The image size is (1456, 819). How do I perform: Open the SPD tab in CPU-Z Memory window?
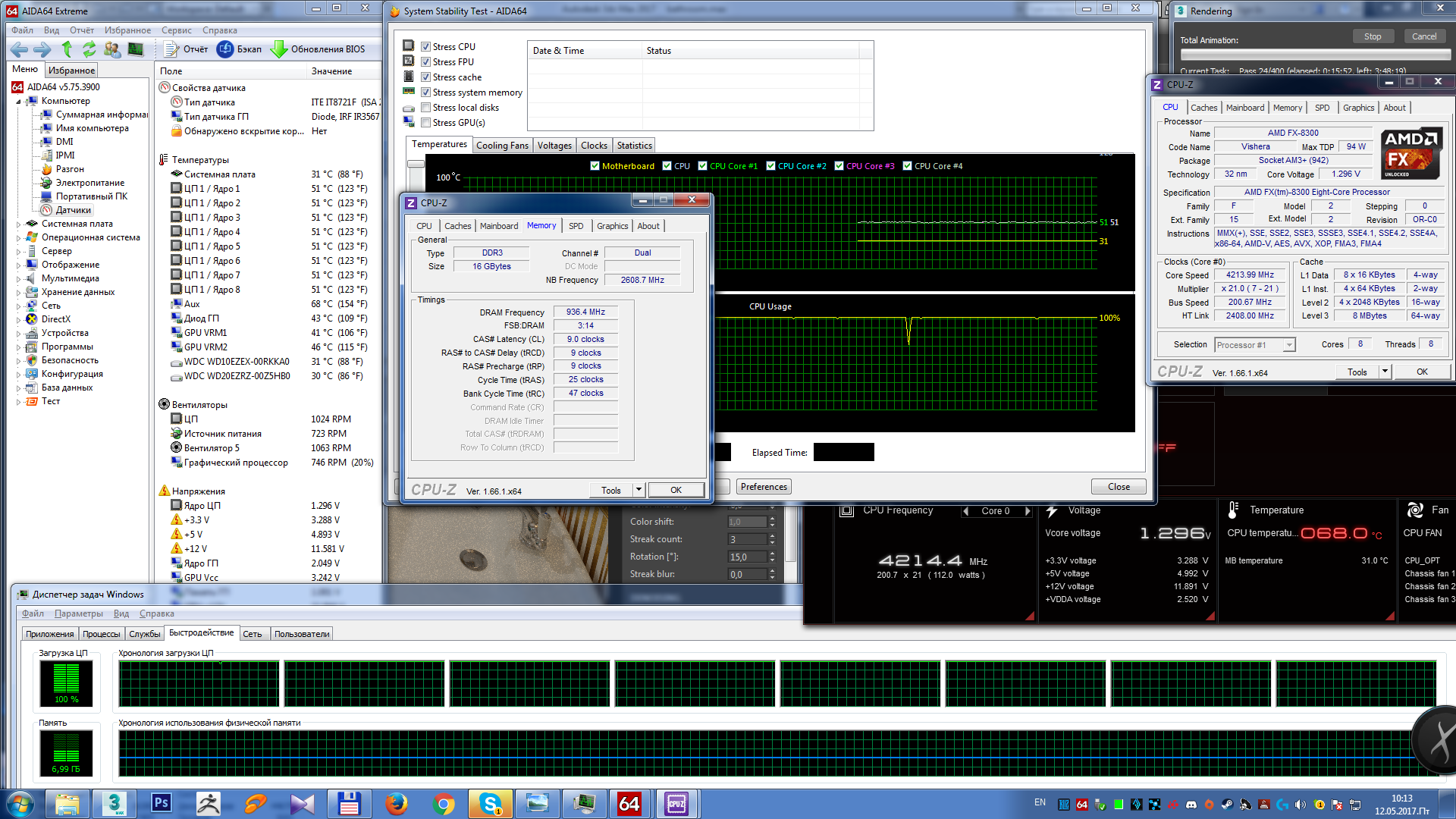576,226
